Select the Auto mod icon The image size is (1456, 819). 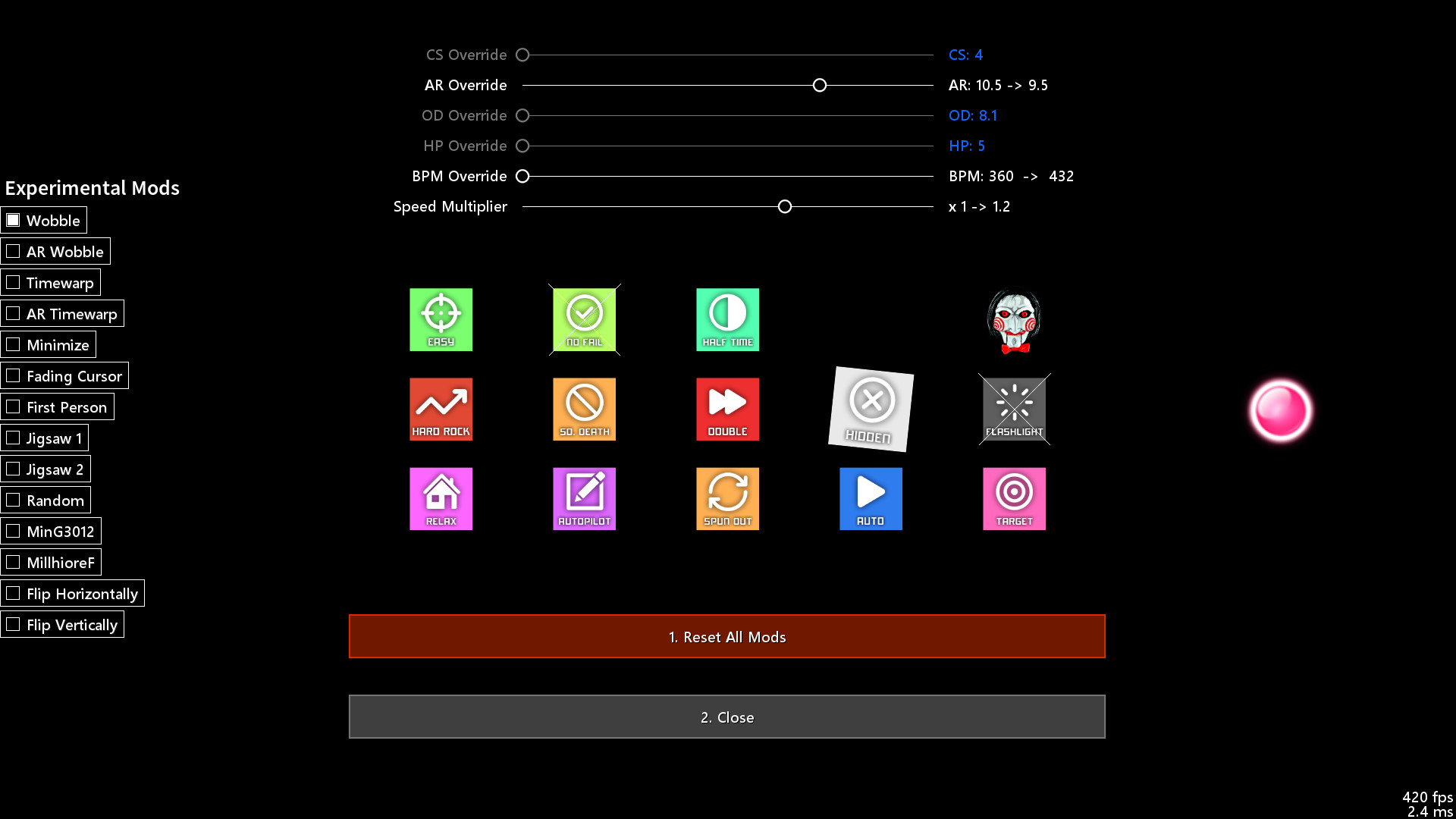870,498
